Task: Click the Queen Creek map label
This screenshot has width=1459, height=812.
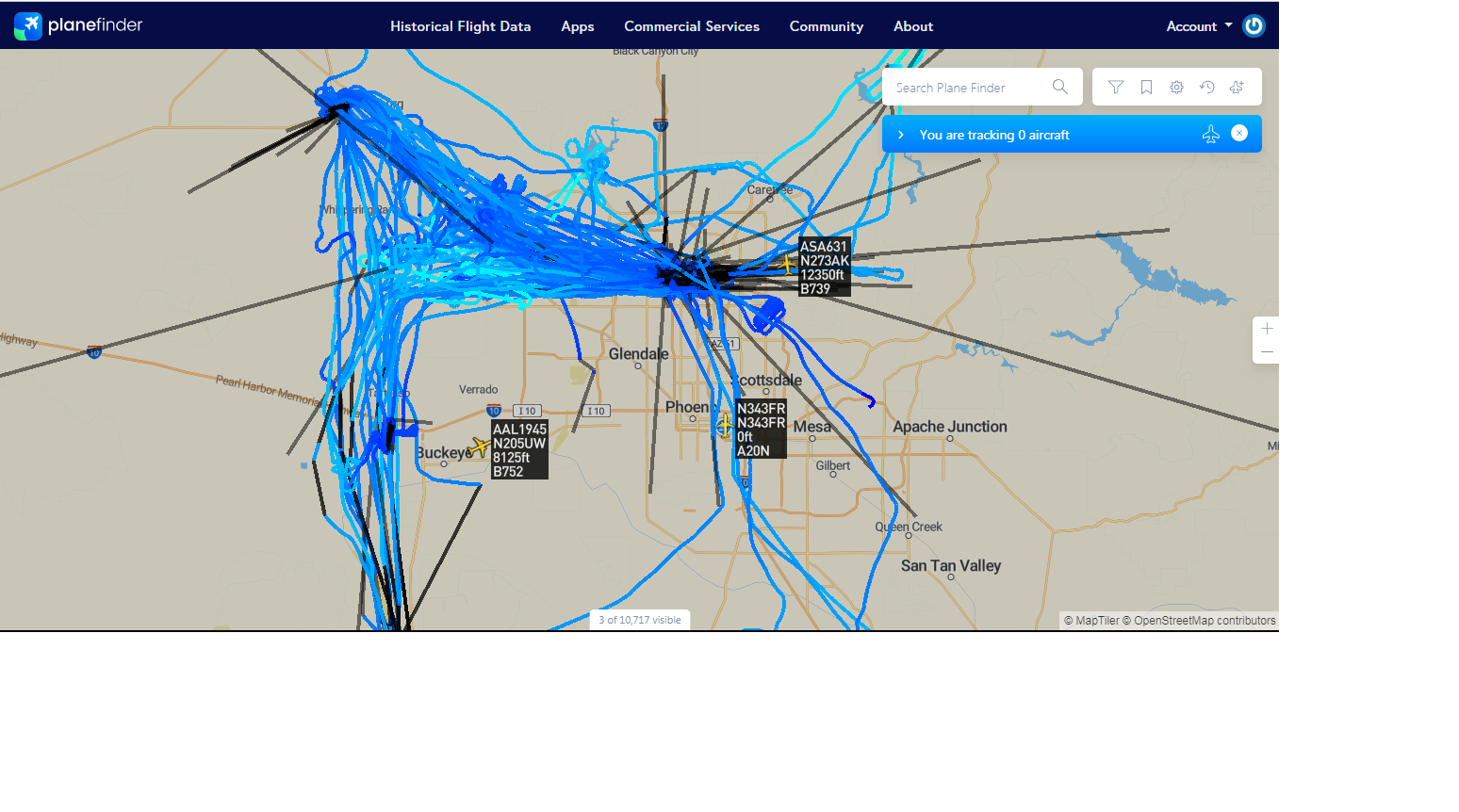Action: [x=909, y=527]
